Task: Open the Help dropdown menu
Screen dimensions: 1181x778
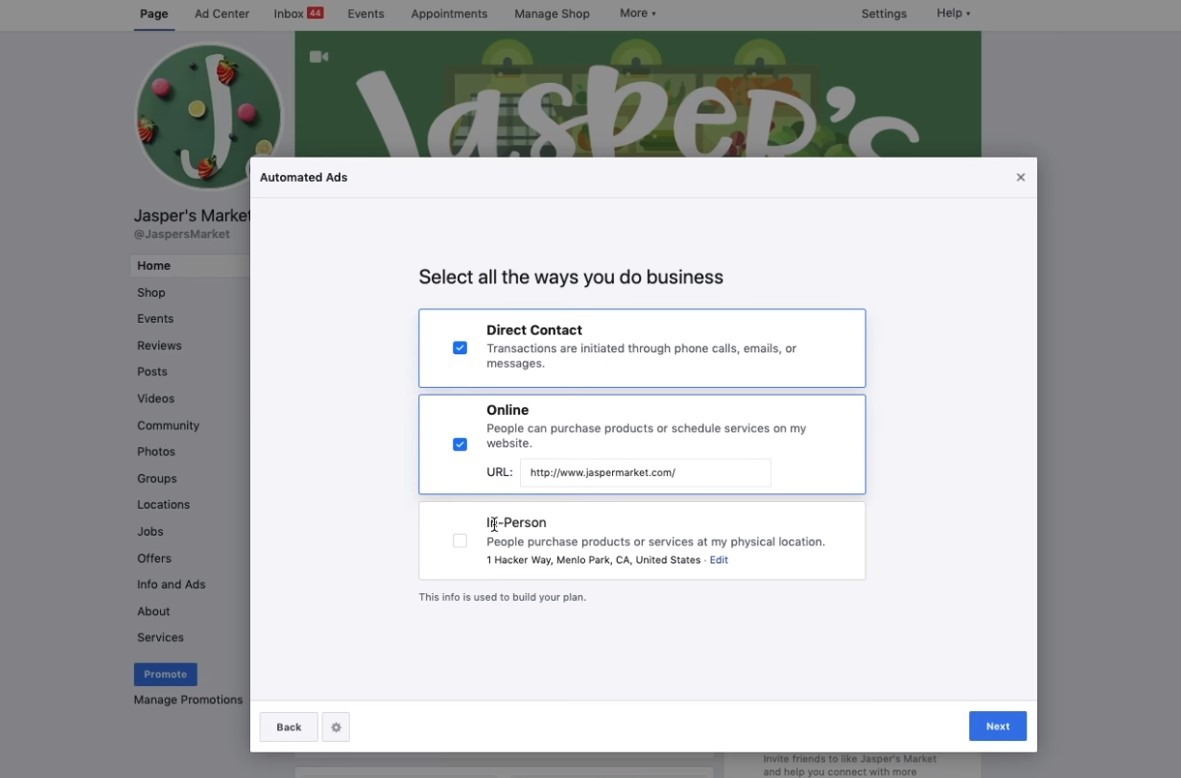Action: click(x=953, y=13)
